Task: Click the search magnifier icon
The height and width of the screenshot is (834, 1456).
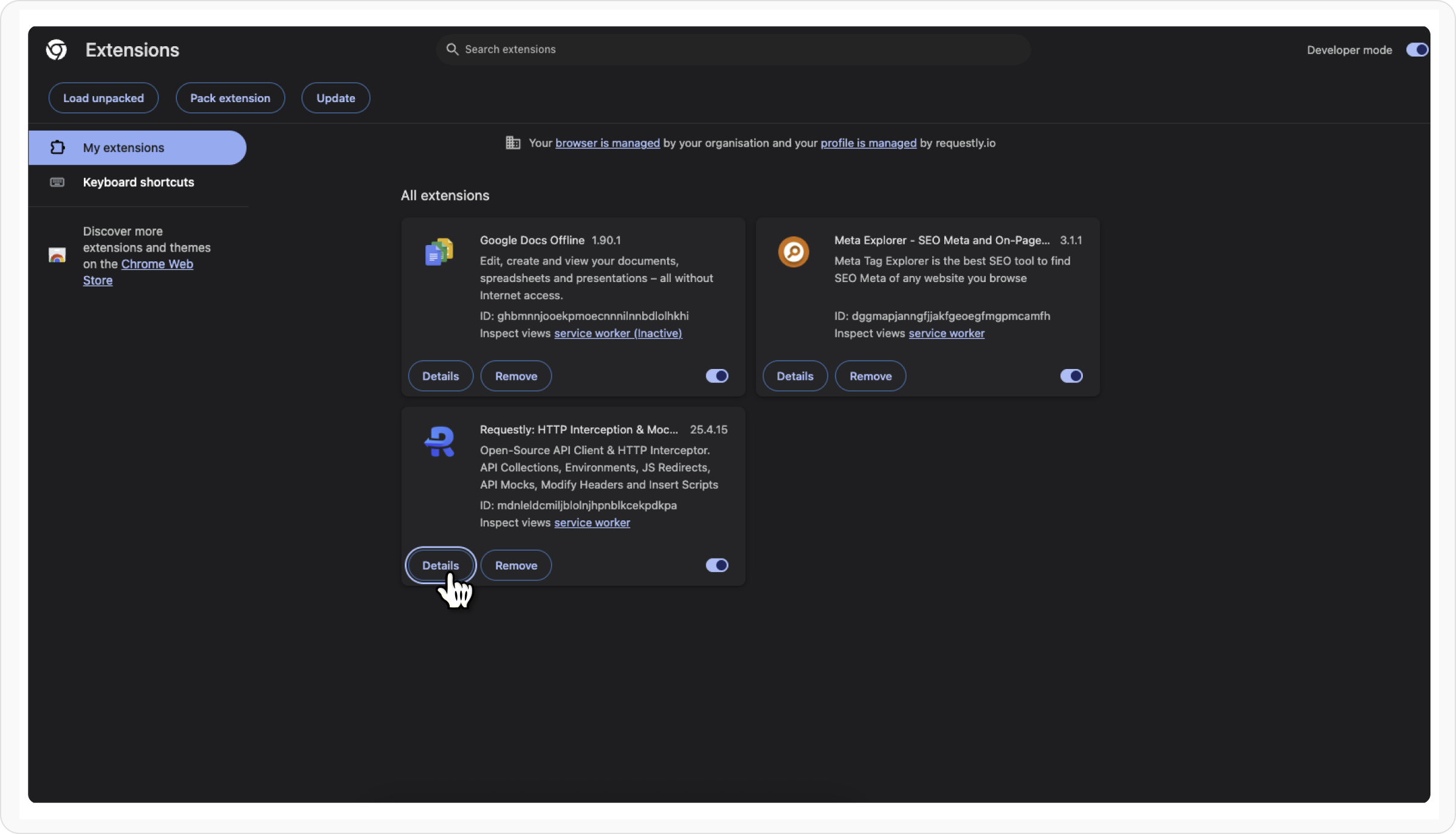Action: coord(452,49)
